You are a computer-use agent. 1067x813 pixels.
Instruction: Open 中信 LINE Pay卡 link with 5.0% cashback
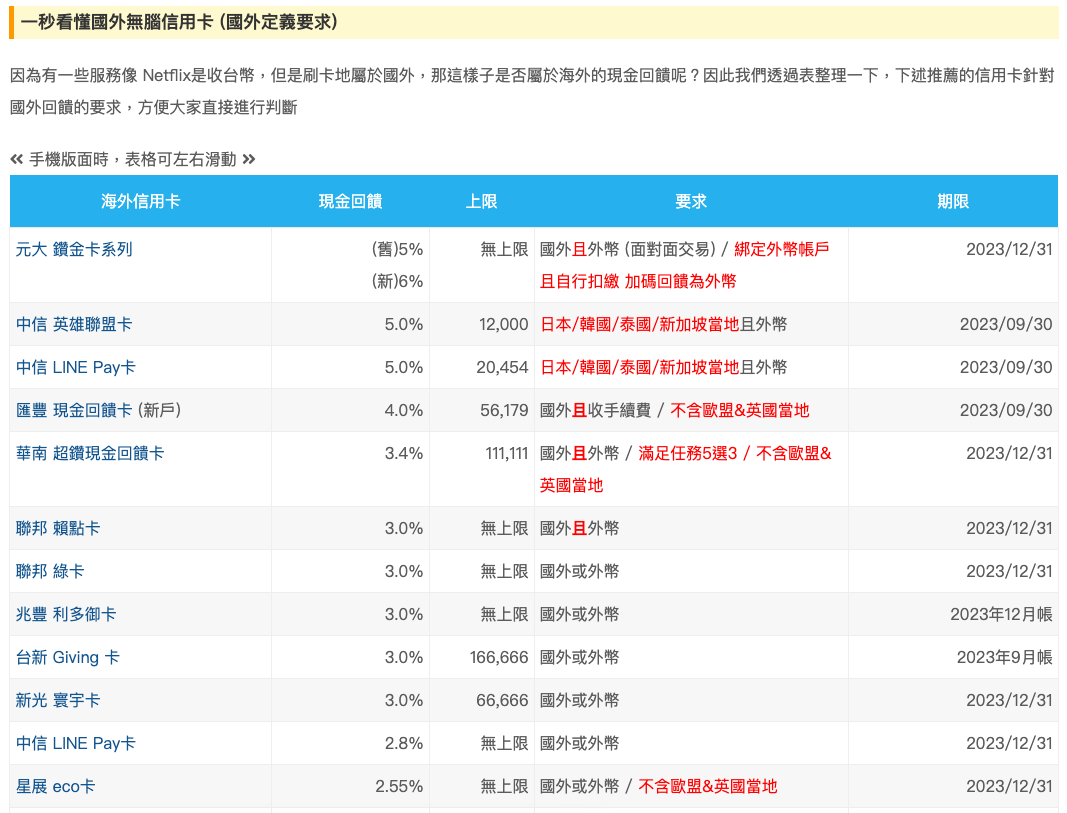coord(76,367)
